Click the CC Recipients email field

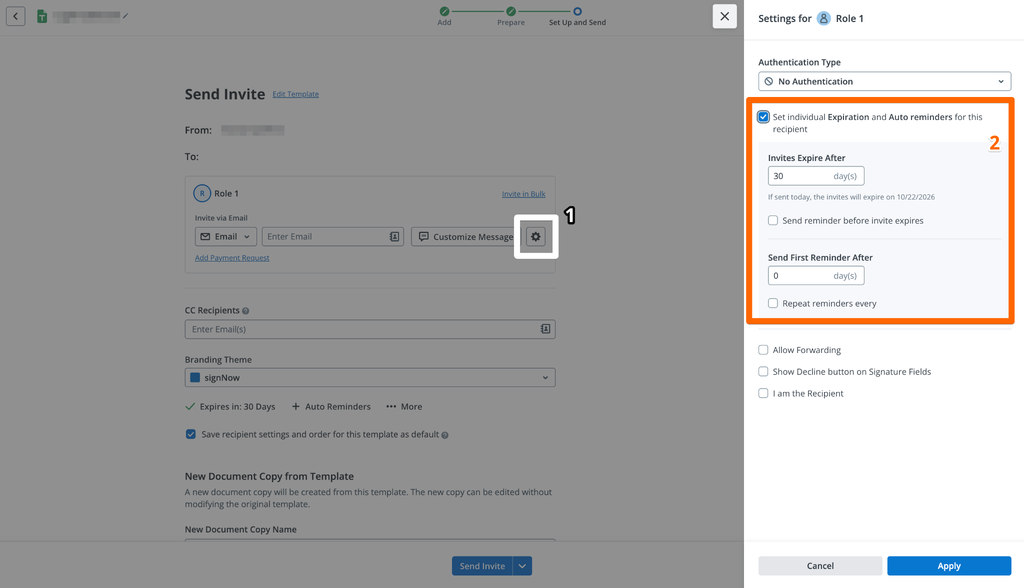point(370,329)
